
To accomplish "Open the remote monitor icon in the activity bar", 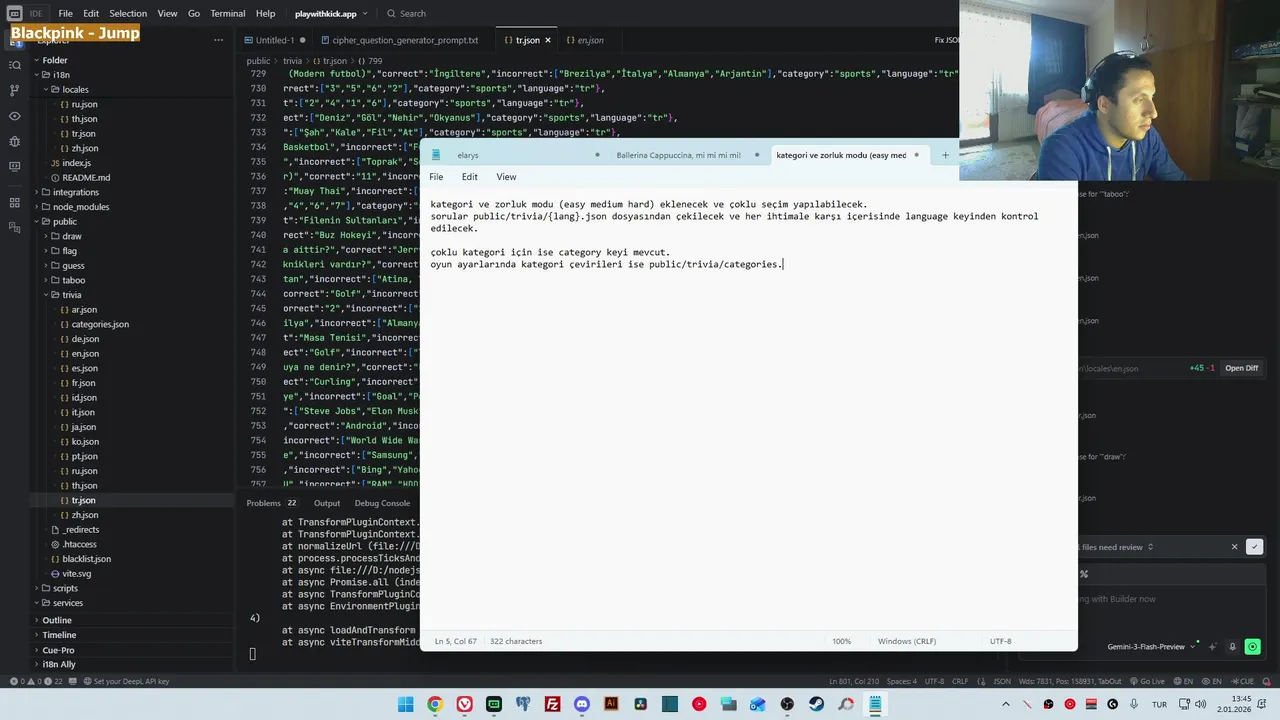I will click(x=14, y=167).
